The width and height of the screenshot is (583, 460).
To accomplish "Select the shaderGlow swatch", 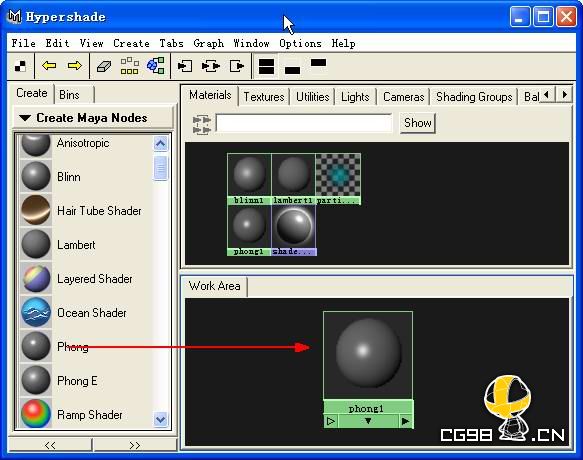I will [294, 231].
